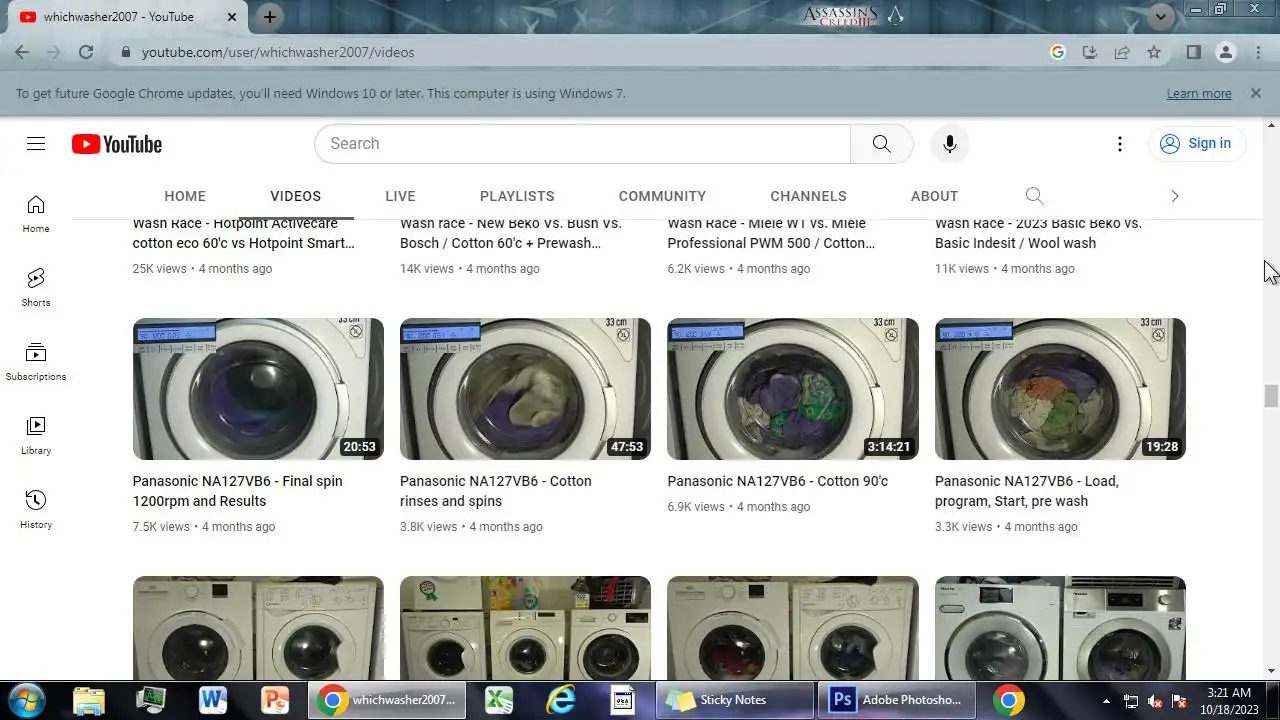The width and height of the screenshot is (1280, 720).
Task: Switch to whichwasher2007 Chrome taskbar window
Action: click(x=388, y=700)
